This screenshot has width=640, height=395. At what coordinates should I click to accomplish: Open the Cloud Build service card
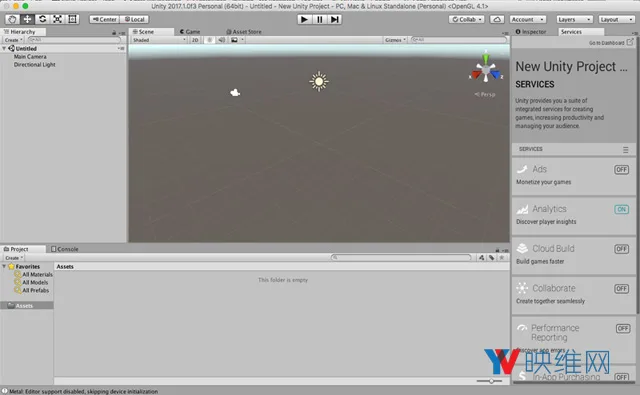573,255
